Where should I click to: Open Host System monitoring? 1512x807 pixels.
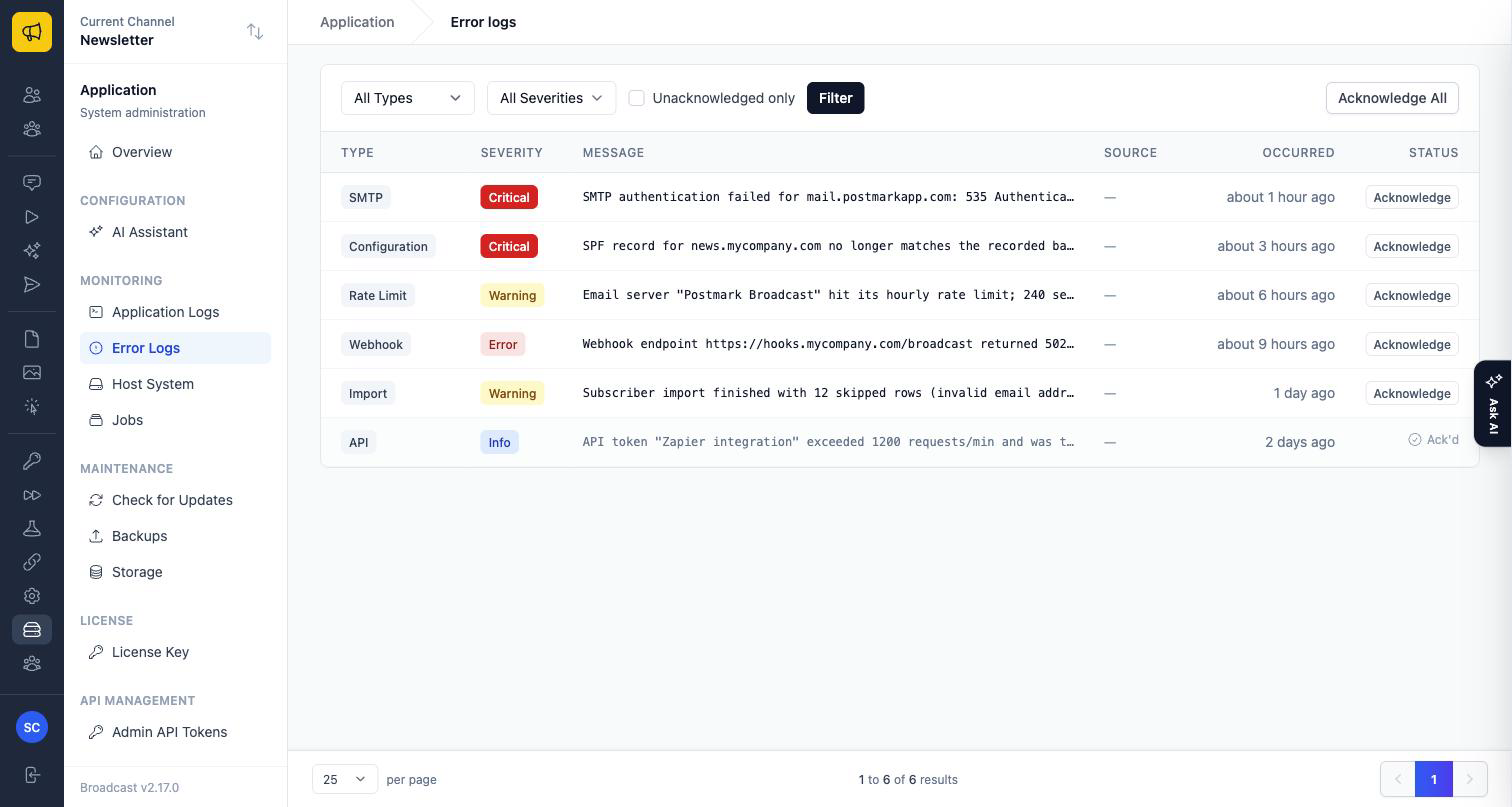click(x=175, y=384)
